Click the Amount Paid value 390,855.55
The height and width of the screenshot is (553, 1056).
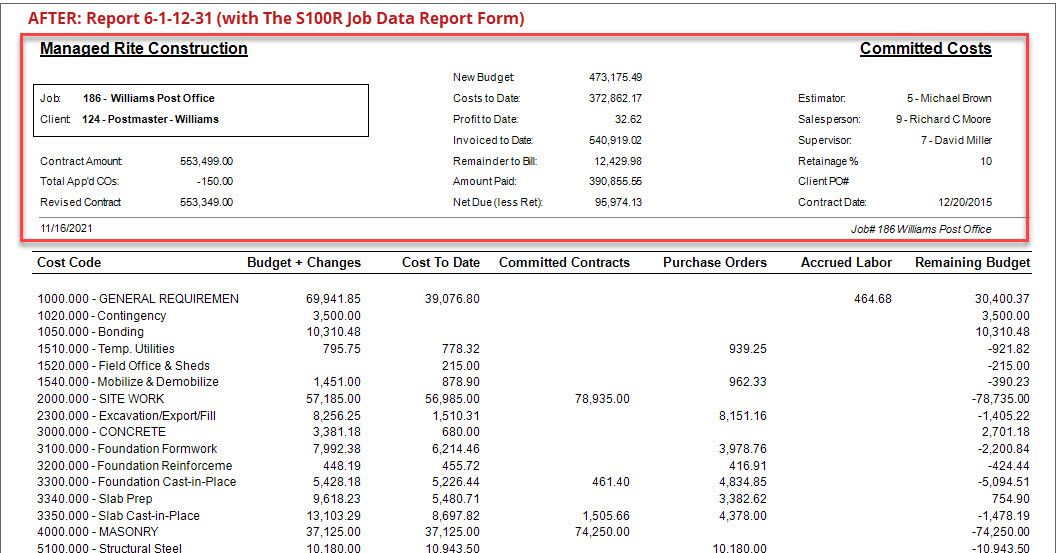tap(616, 181)
